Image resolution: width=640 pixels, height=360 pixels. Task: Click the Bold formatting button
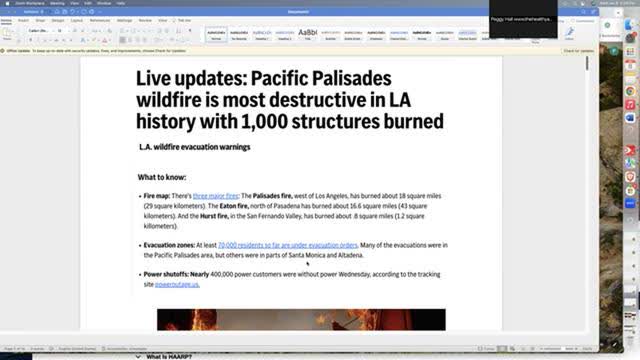[x=30, y=40]
